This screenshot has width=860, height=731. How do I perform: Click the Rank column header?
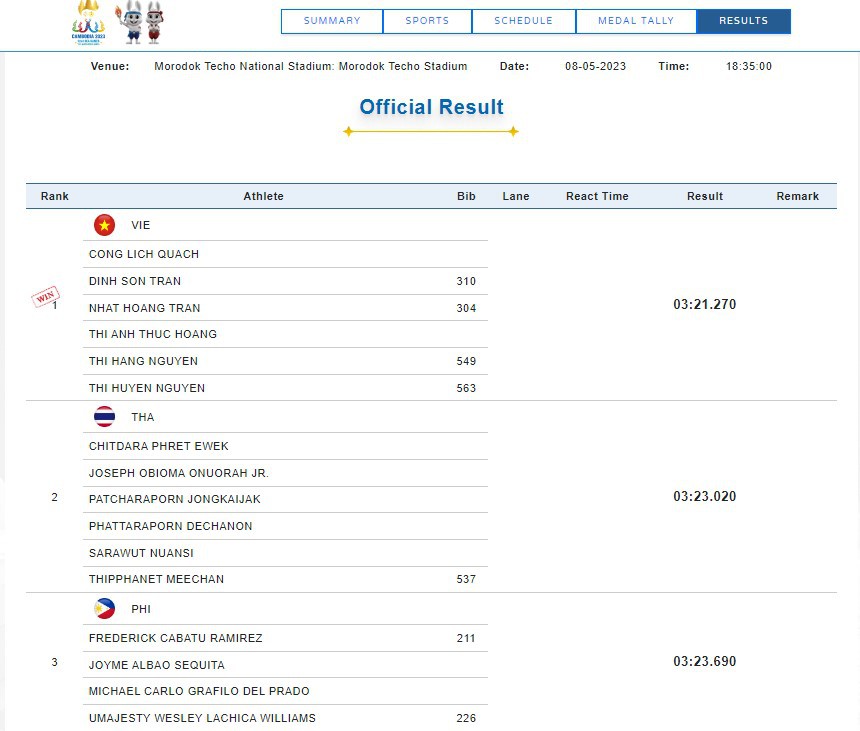55,196
